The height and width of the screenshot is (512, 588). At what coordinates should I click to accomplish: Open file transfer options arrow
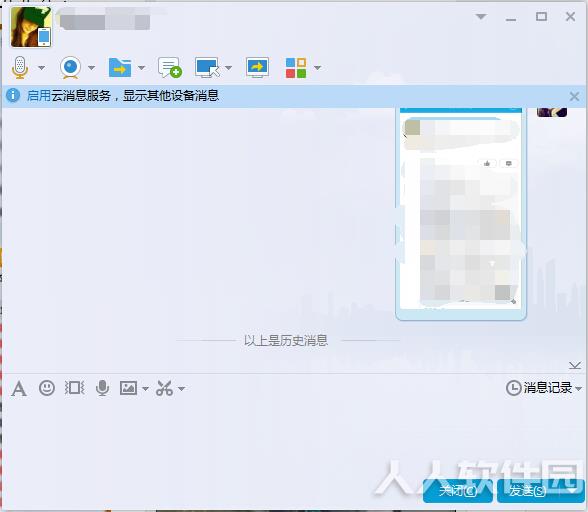click(x=141, y=68)
